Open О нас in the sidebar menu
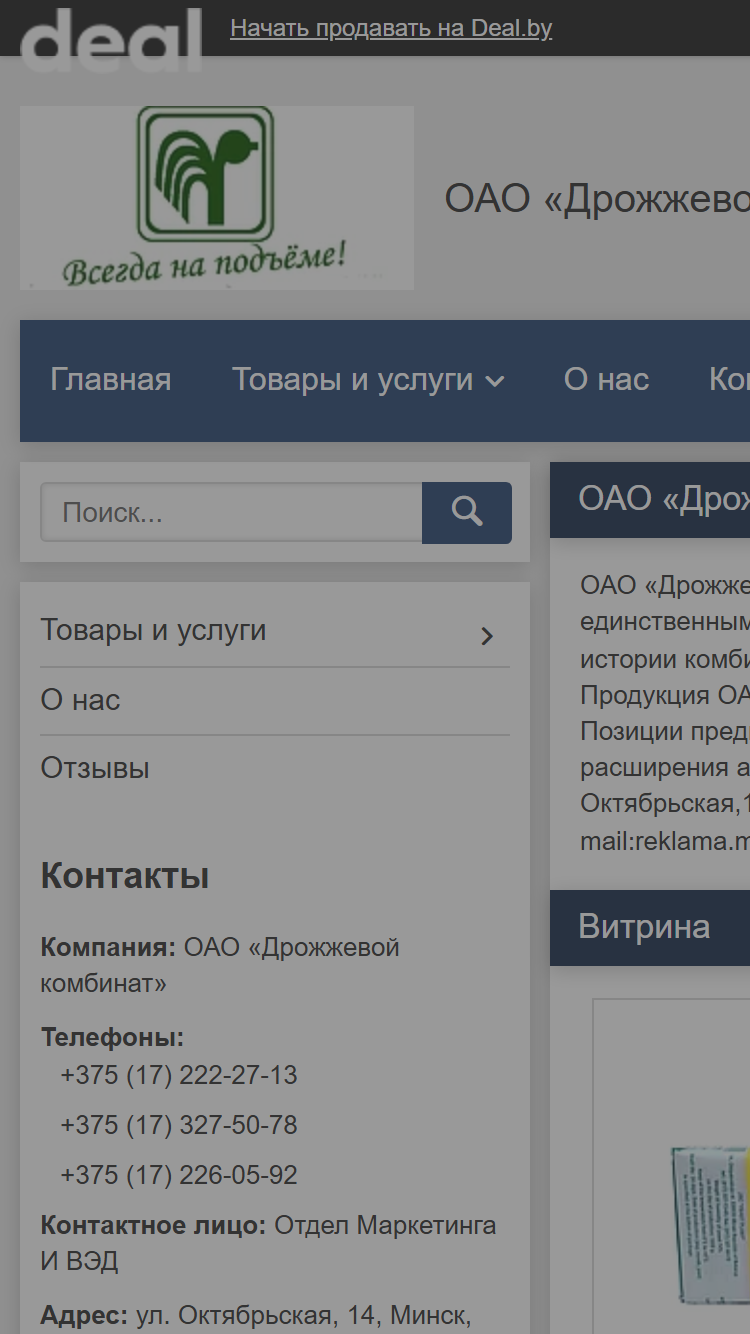 click(80, 700)
